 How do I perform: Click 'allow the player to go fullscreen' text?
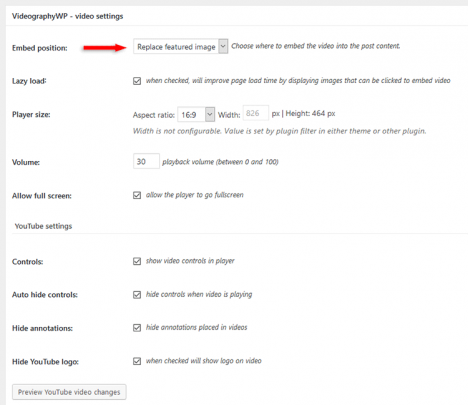[x=195, y=195]
